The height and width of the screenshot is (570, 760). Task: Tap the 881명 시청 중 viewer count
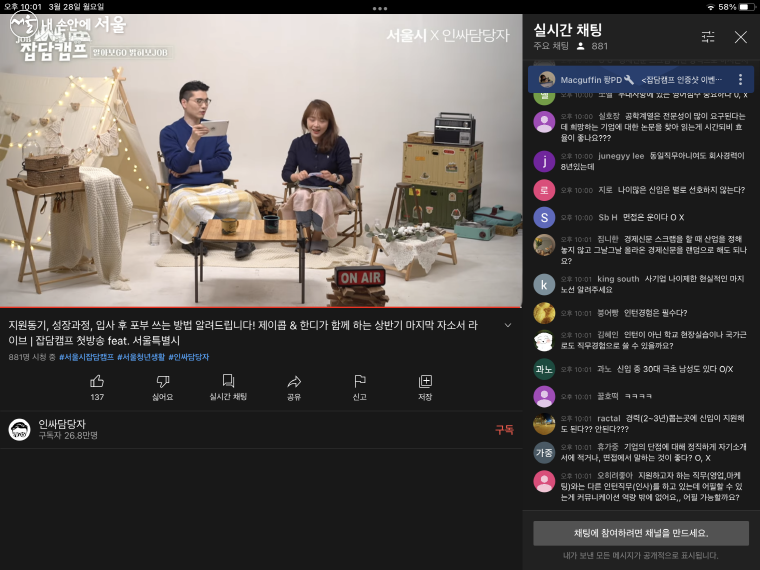[x=32, y=357]
